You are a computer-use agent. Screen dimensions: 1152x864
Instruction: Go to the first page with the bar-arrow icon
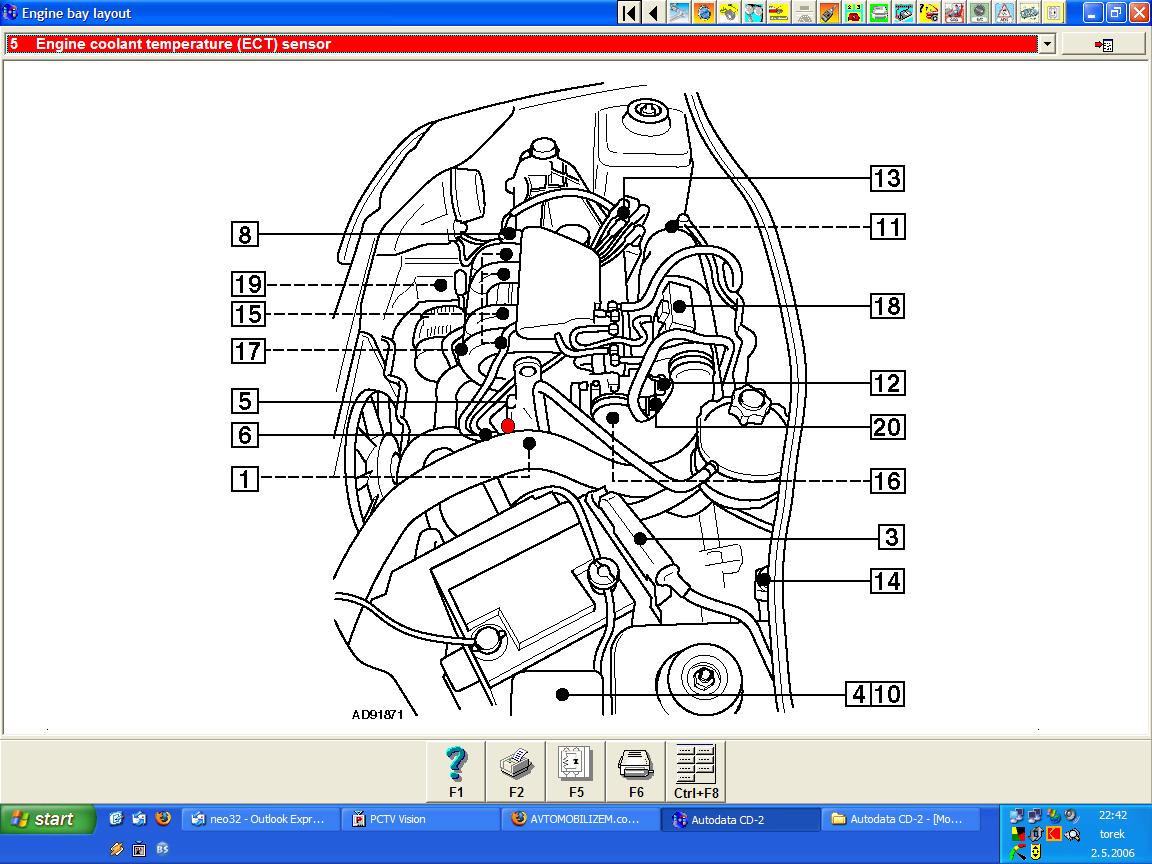click(630, 12)
